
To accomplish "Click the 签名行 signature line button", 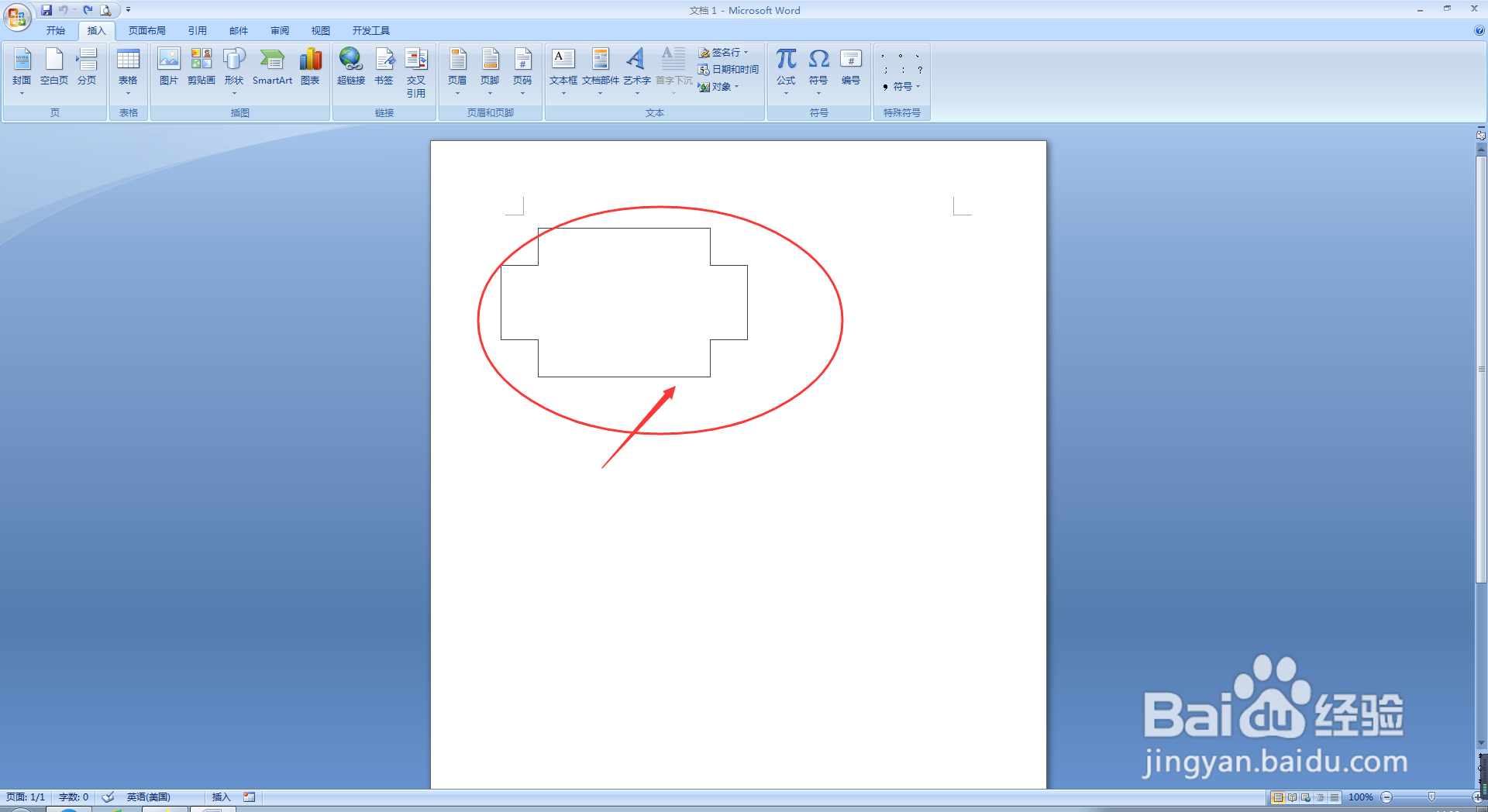I will (x=723, y=53).
